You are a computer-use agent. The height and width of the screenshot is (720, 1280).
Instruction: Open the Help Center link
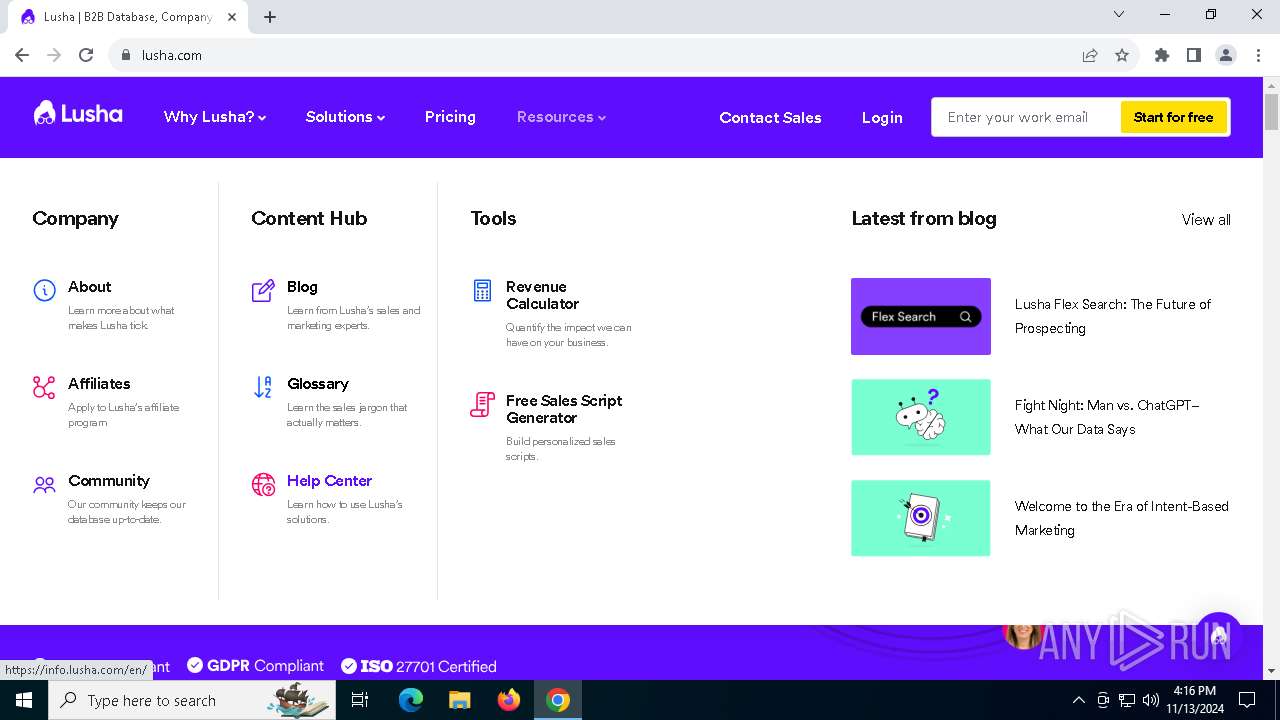pyautogui.click(x=329, y=481)
